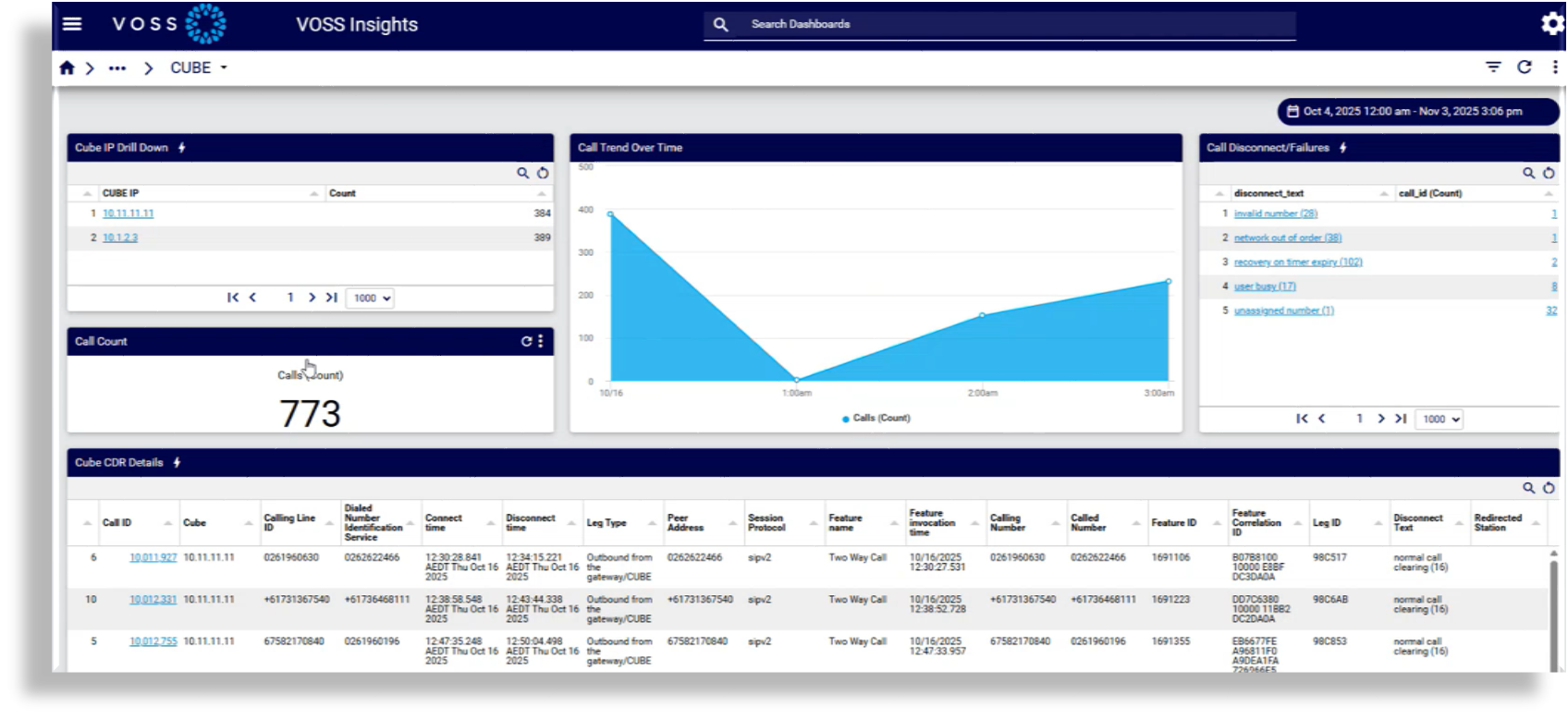Open network out of order (38) link
This screenshot has height=719, width=1568.
1288,238
